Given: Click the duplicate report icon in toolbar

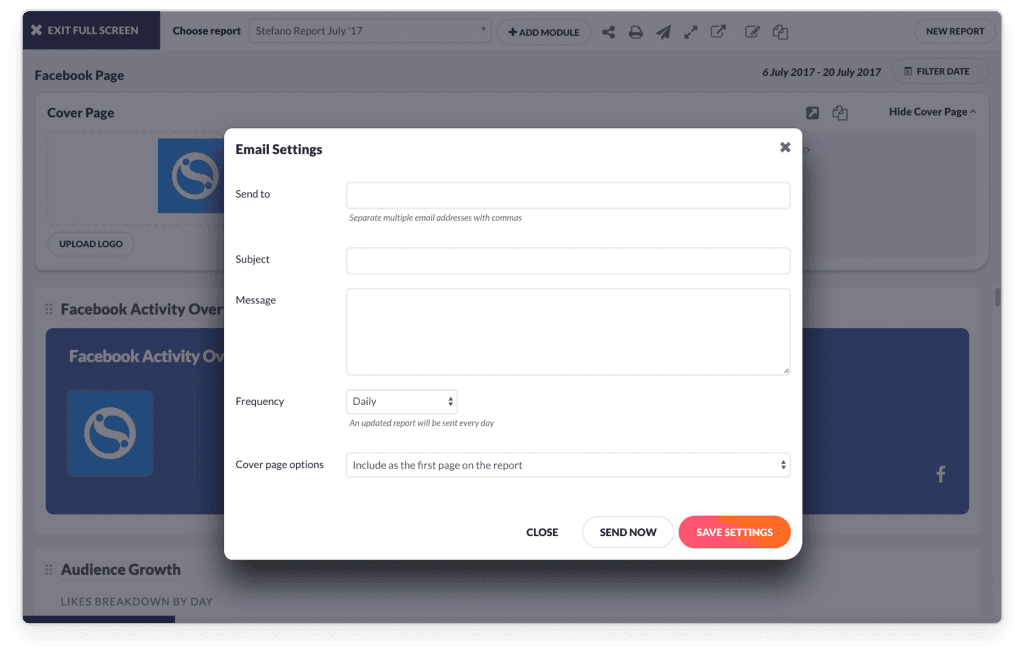Looking at the screenshot, I should [780, 31].
